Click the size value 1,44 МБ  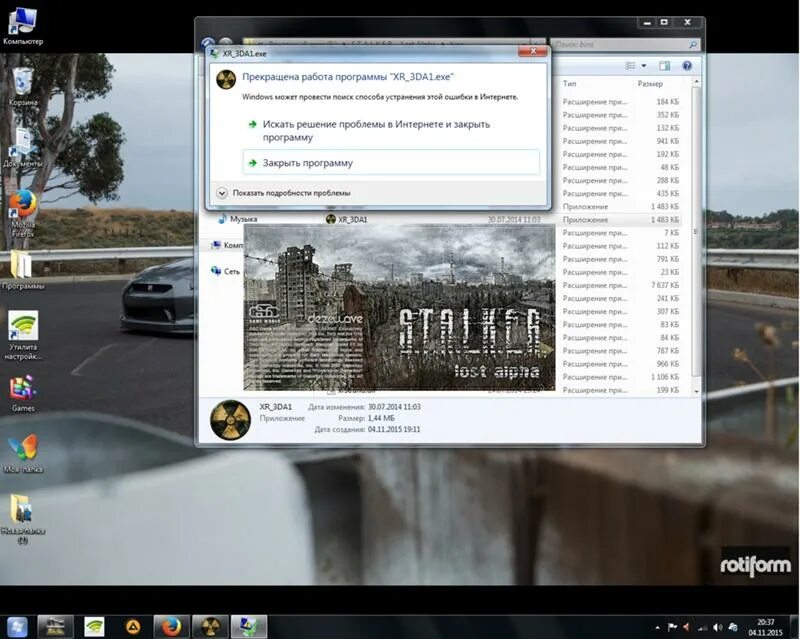[381, 418]
